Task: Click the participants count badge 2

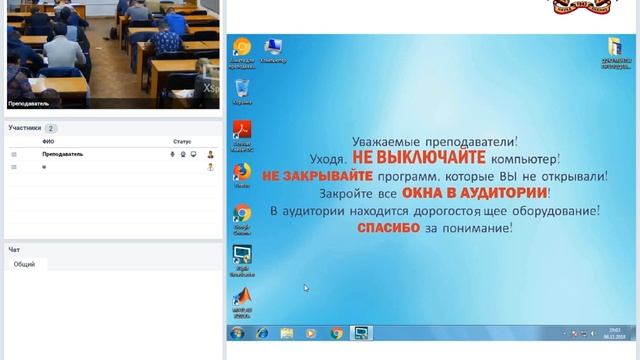Action: pos(51,128)
